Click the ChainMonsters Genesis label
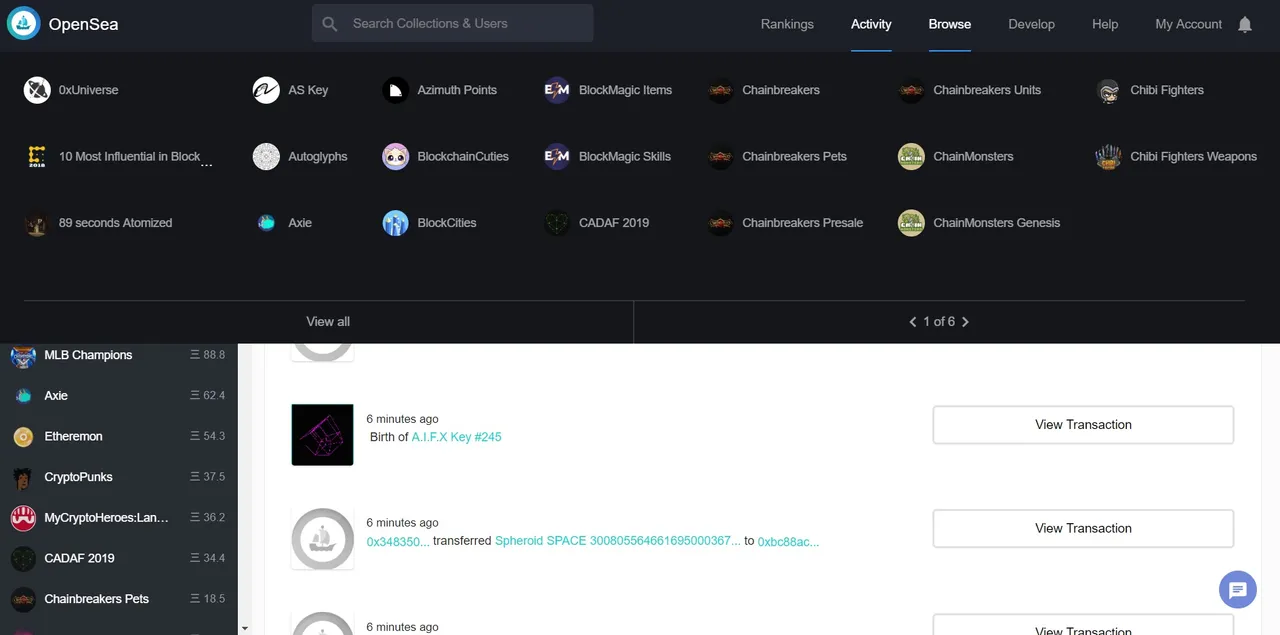This screenshot has height=635, width=1280. 996,223
